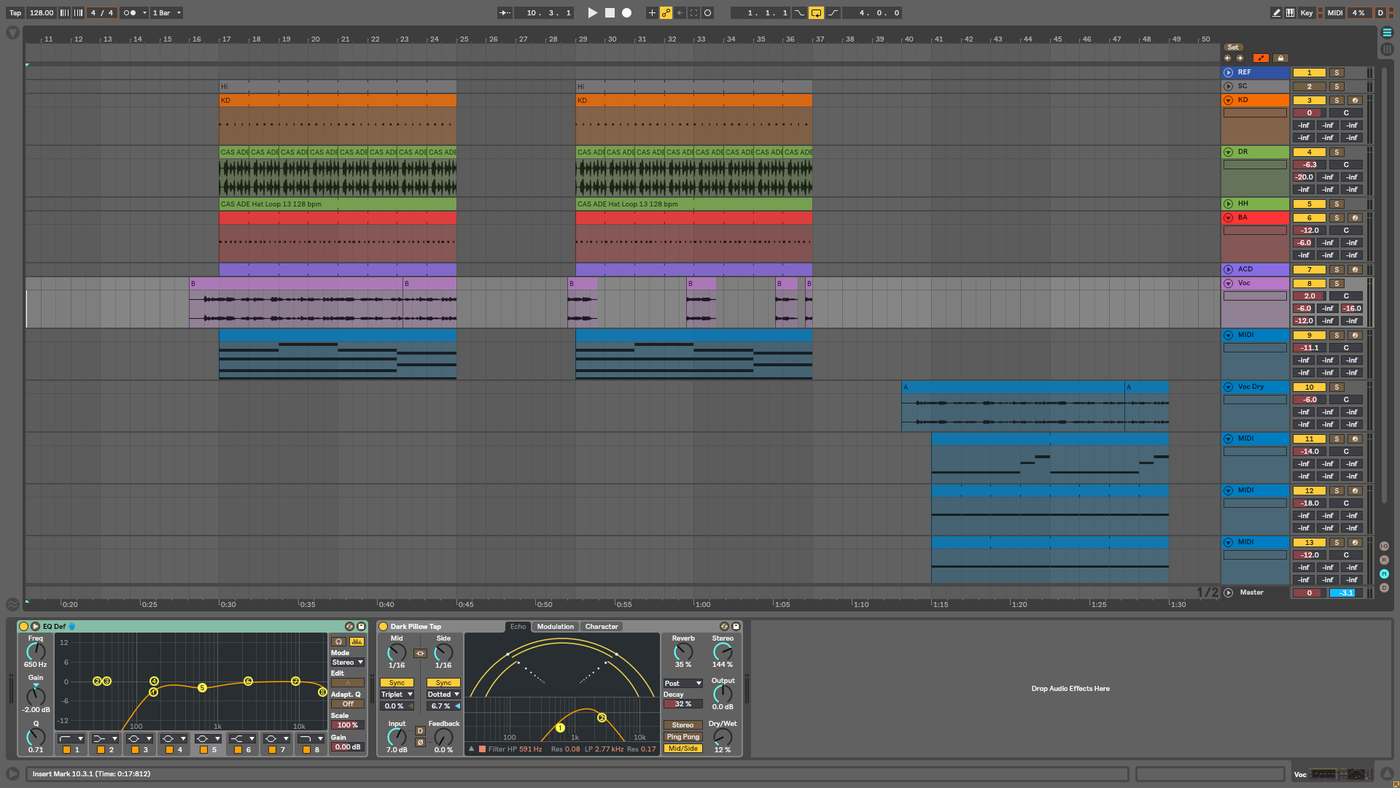Collapse the BA track

[1228, 217]
